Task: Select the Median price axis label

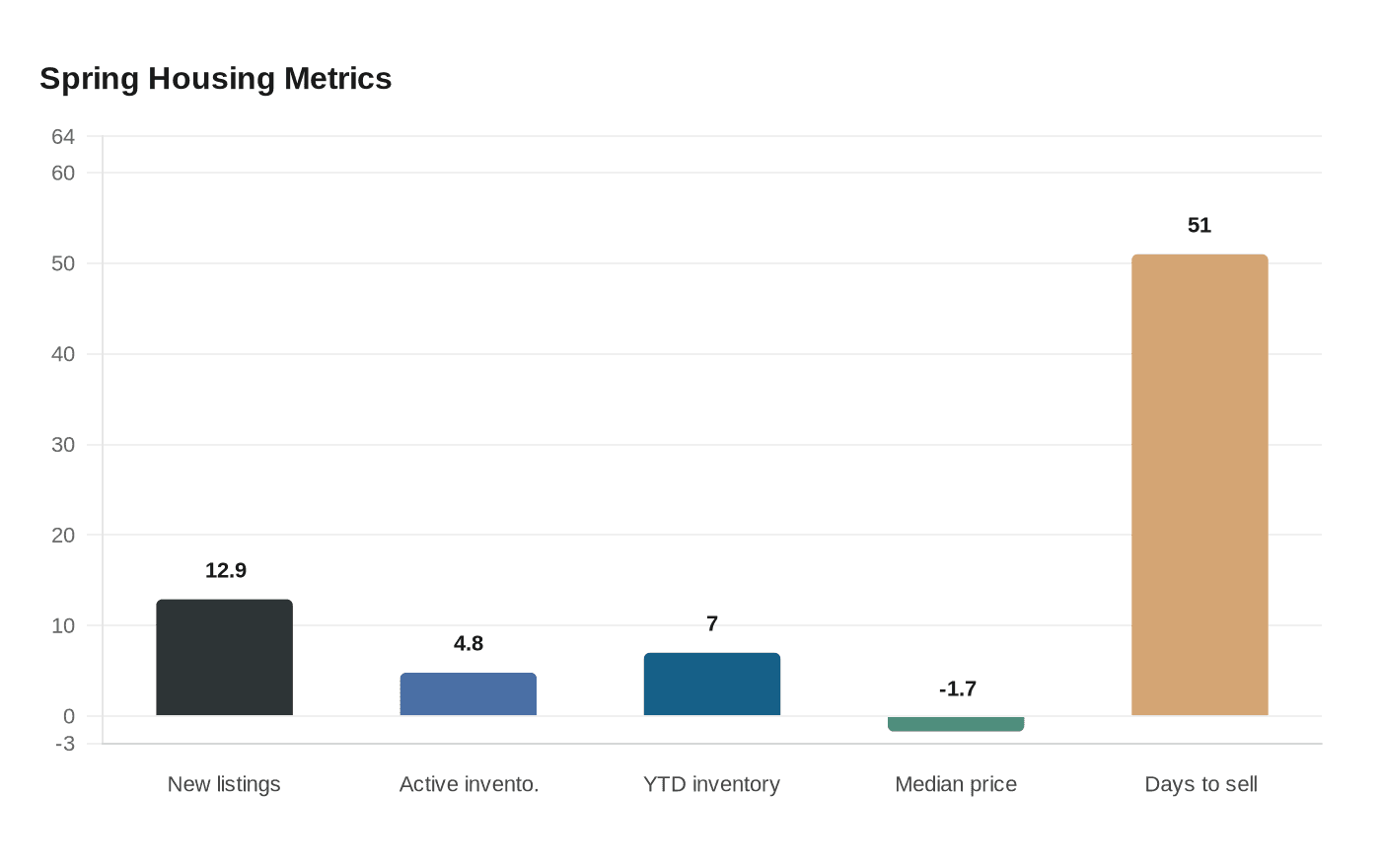Action: tap(955, 784)
